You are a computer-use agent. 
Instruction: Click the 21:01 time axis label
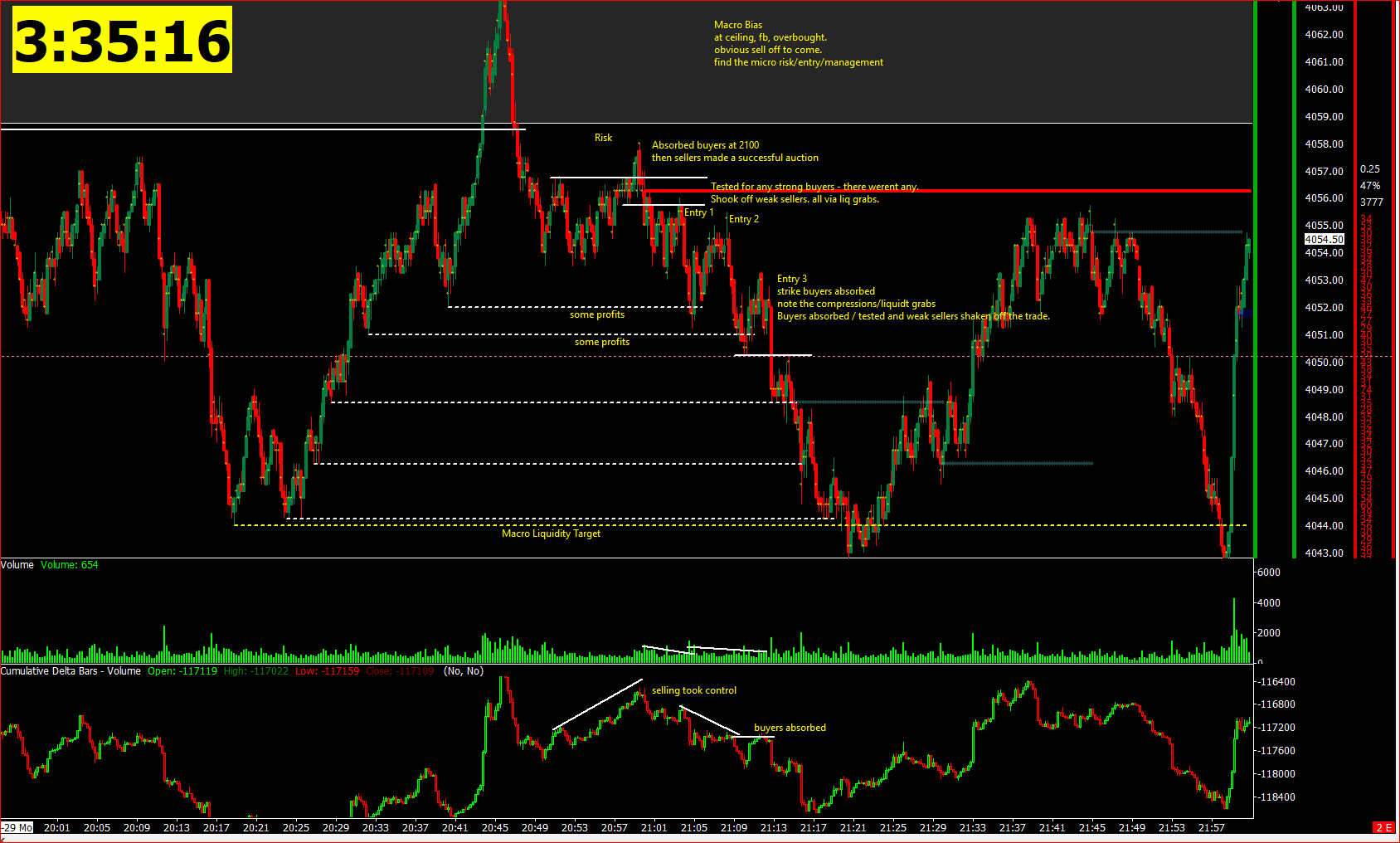[x=654, y=827]
